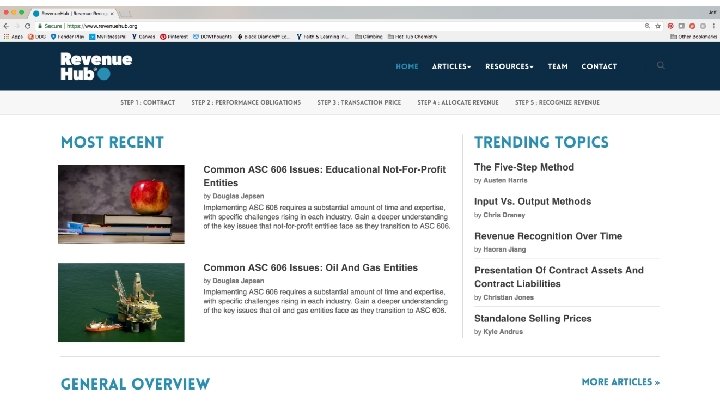Click the browser forward arrow
Image resolution: width=720 pixels, height=405 pixels.
coord(17,26)
